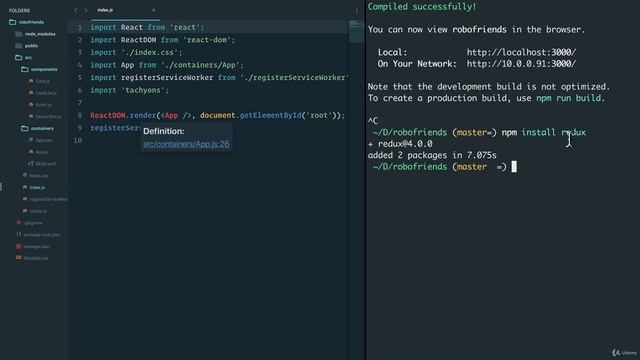Click './index.css' on line 3
640x360 pixels.
(151, 52)
